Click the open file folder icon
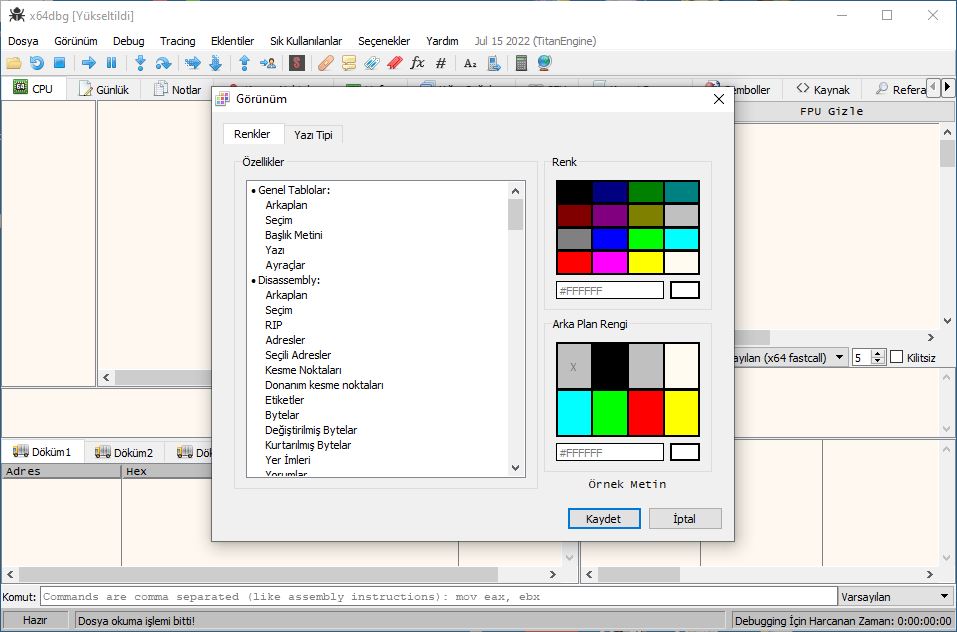 coord(13,63)
